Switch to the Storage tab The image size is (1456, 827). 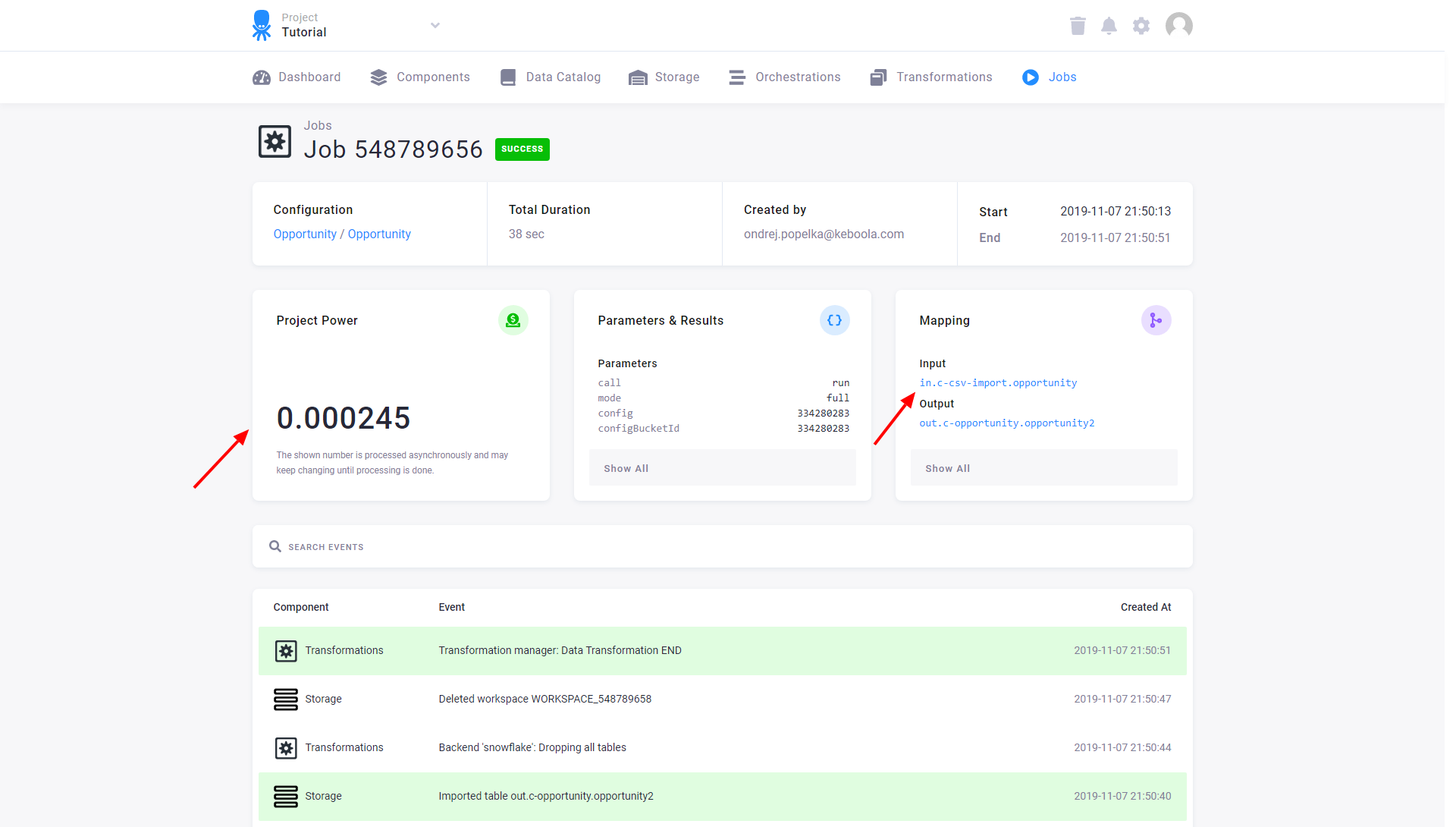(x=664, y=77)
